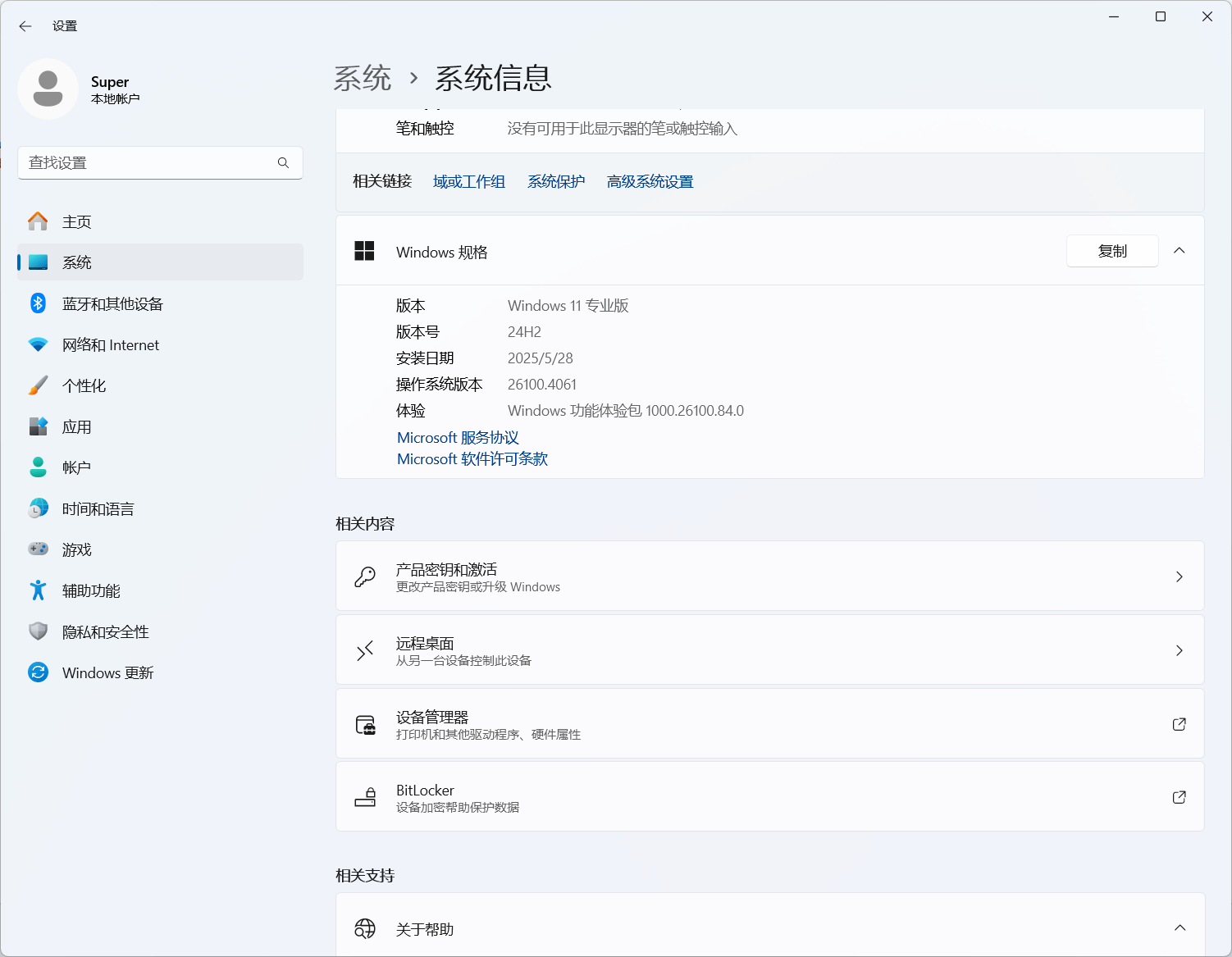Click the 复制 button to copy specs

coord(1112,251)
